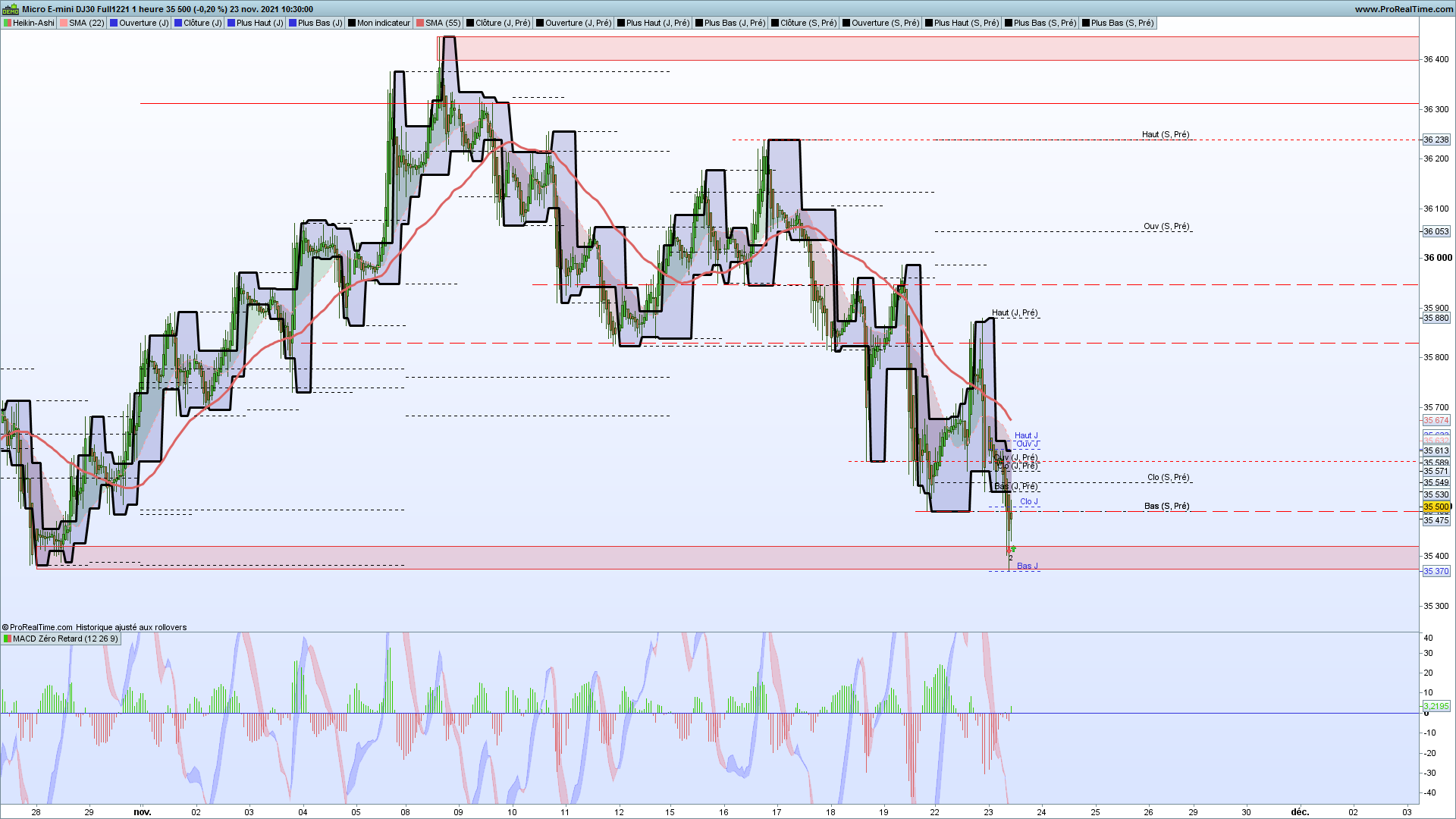Image resolution: width=1456 pixels, height=819 pixels.
Task: Click the www.ProRealTime.com link
Action: (1404, 9)
